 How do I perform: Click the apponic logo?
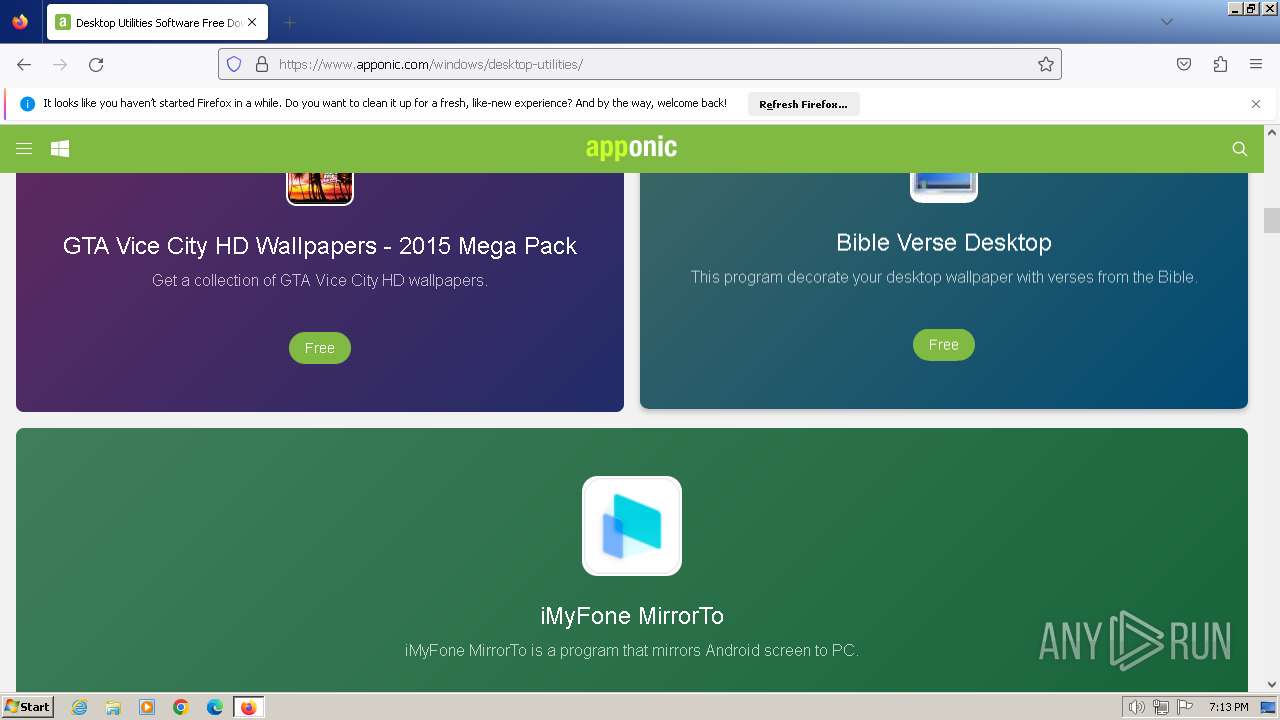pos(631,148)
